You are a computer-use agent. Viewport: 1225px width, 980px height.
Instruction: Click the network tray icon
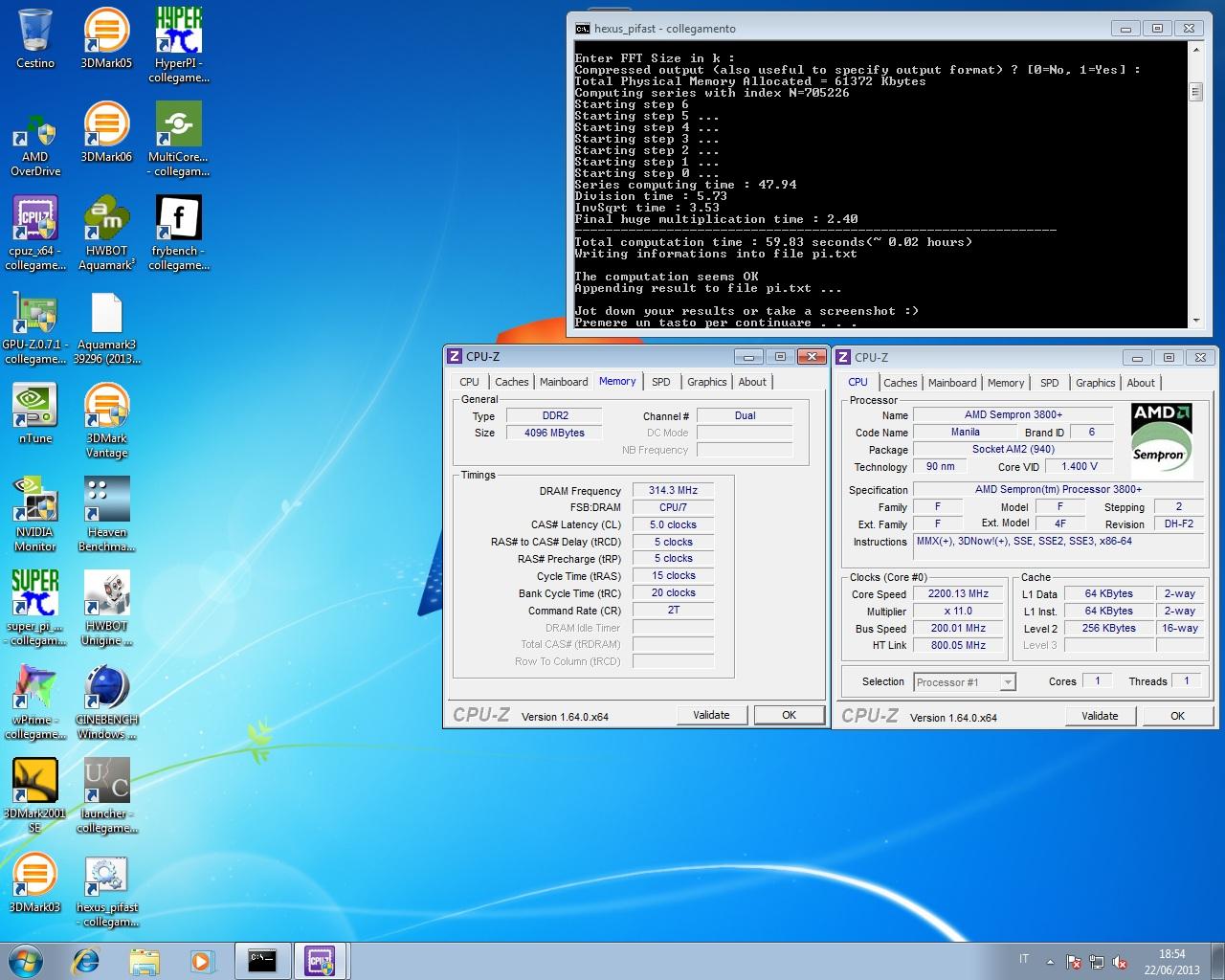click(1097, 962)
